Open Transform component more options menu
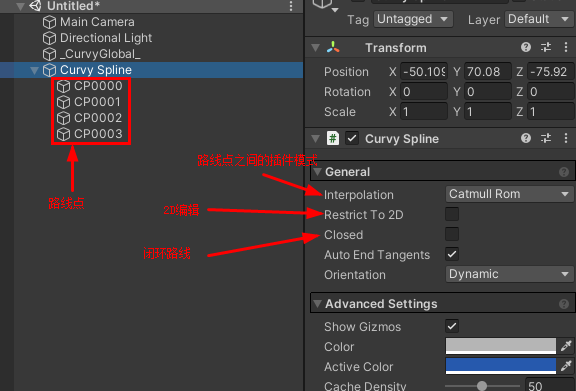 click(x=566, y=47)
